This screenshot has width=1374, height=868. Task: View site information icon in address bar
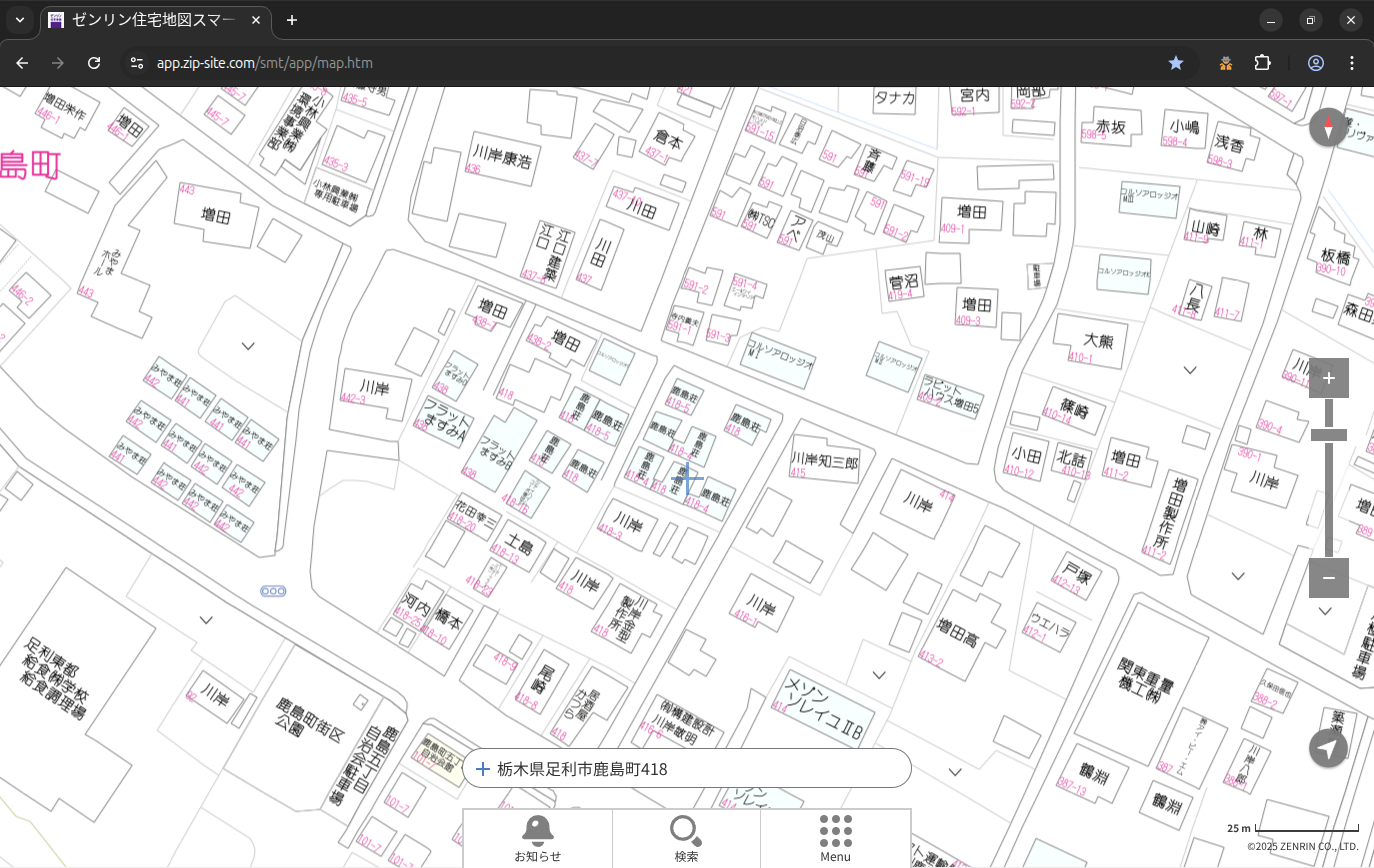(x=137, y=63)
